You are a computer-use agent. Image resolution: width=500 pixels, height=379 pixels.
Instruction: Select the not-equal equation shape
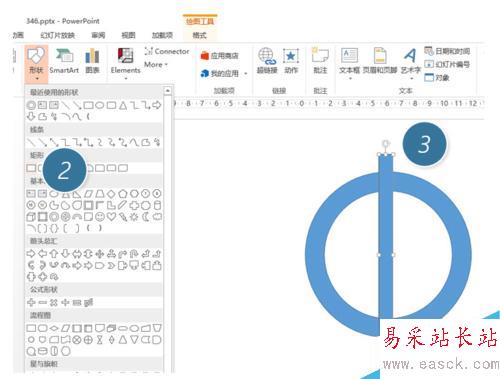click(88, 302)
